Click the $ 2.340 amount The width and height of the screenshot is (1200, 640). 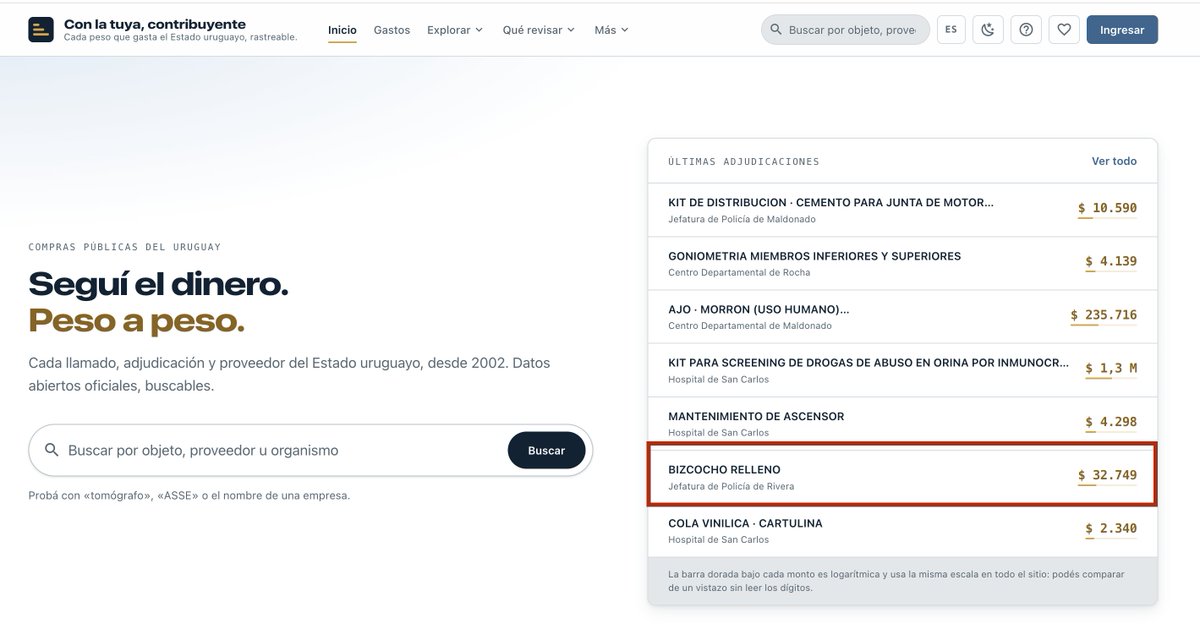(x=1111, y=529)
